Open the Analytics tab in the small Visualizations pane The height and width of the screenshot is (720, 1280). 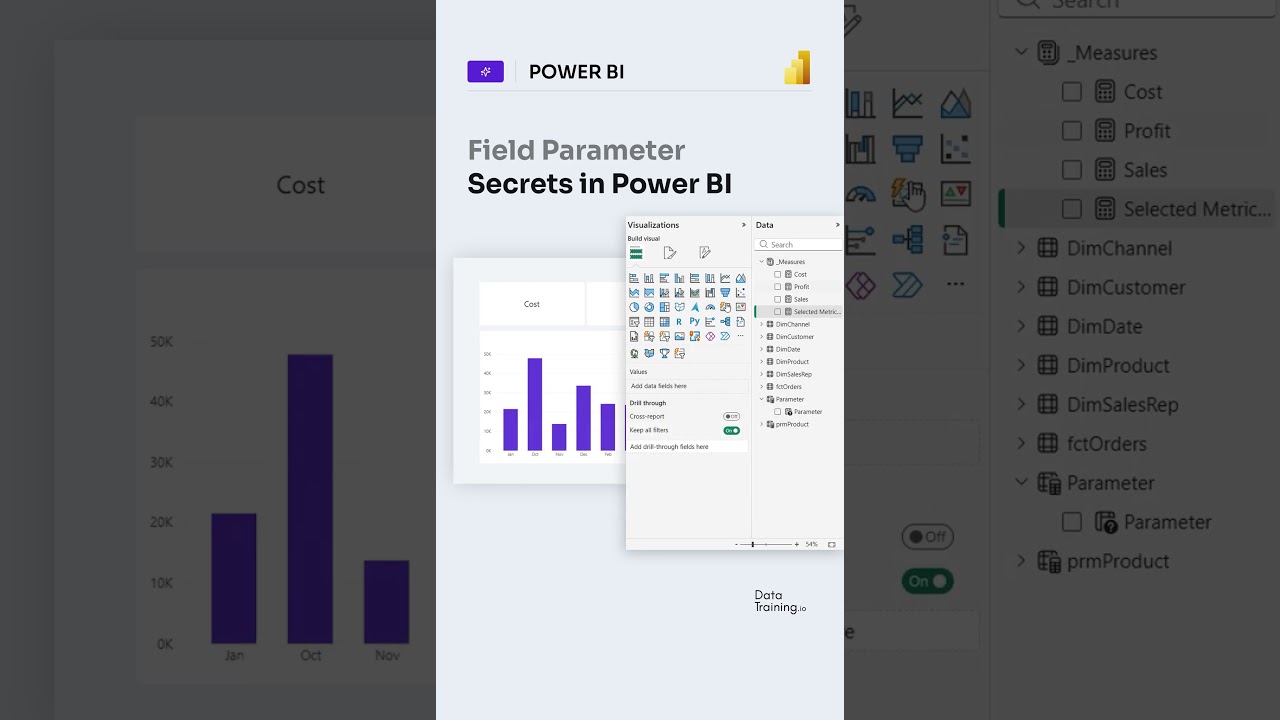(704, 253)
